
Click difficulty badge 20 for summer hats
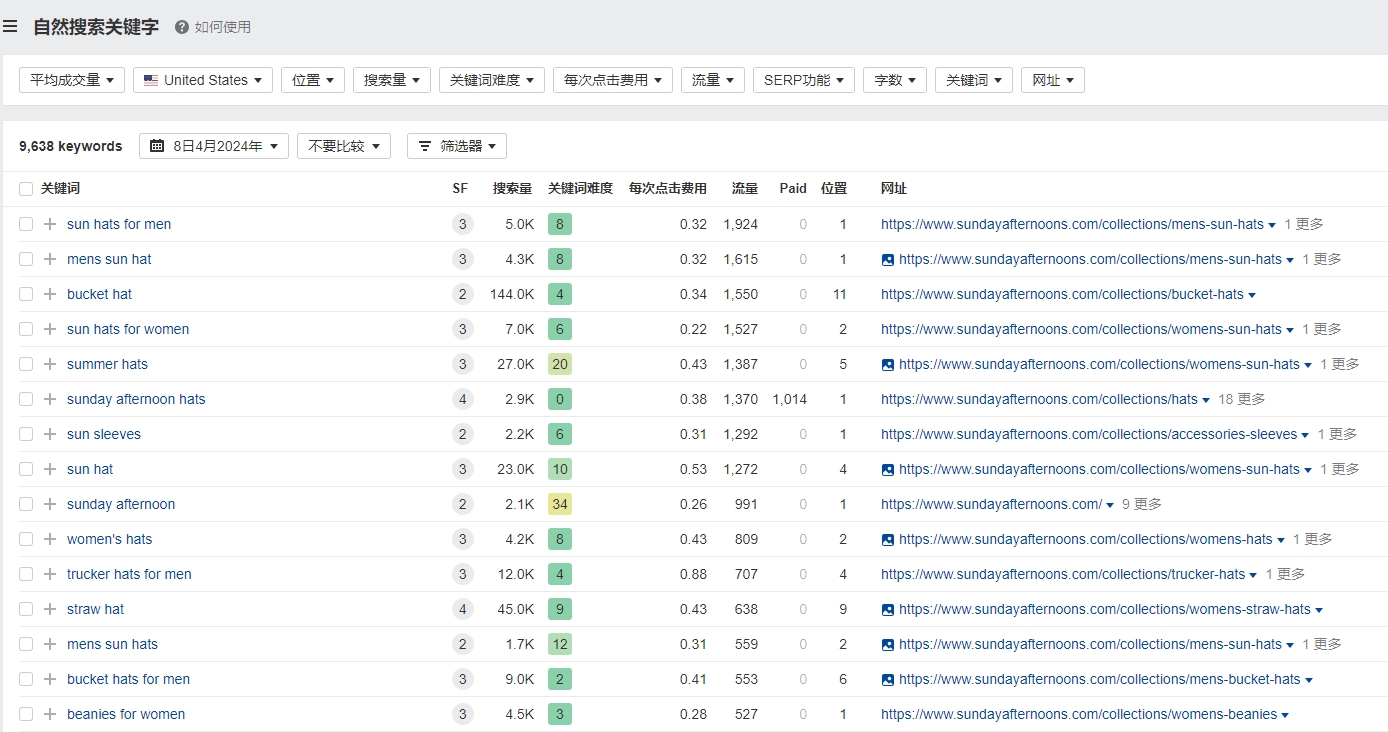(x=560, y=364)
